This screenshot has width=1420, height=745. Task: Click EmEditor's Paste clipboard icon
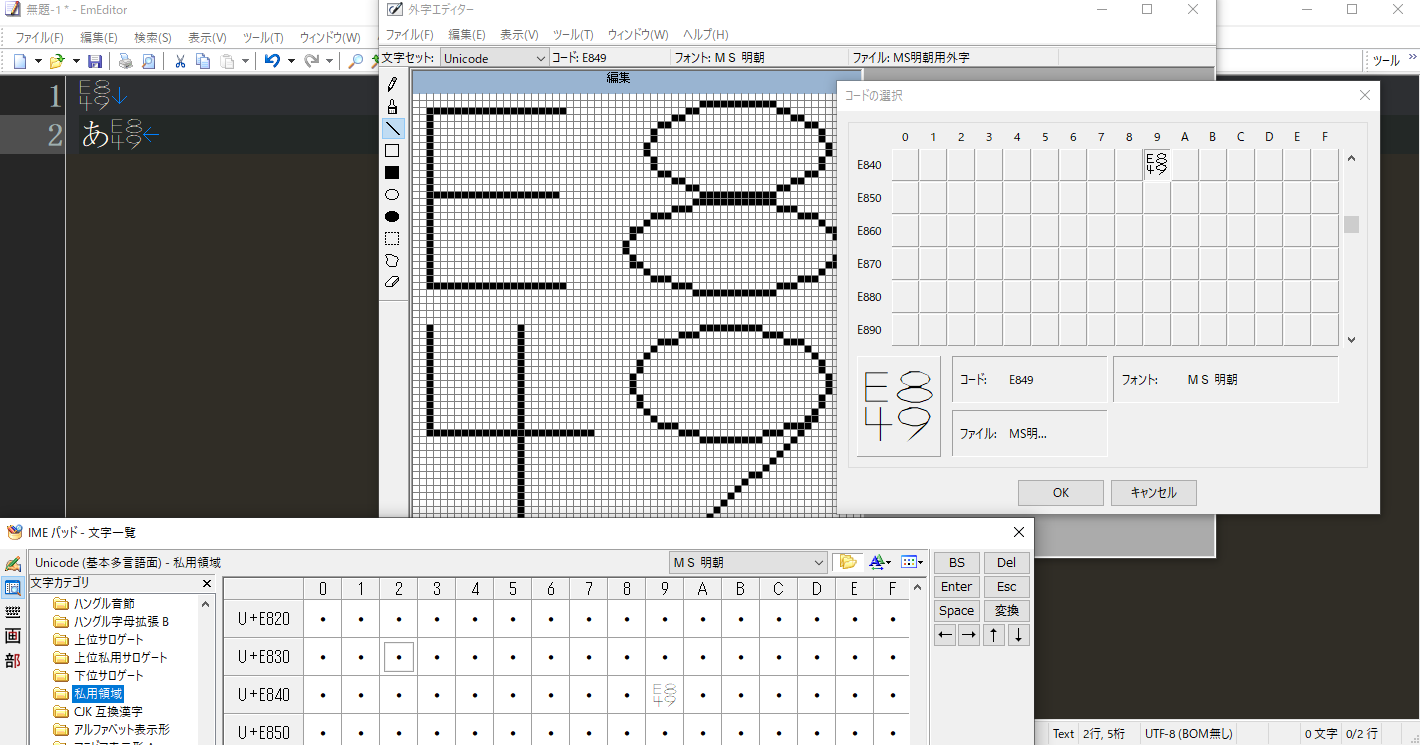[x=228, y=61]
